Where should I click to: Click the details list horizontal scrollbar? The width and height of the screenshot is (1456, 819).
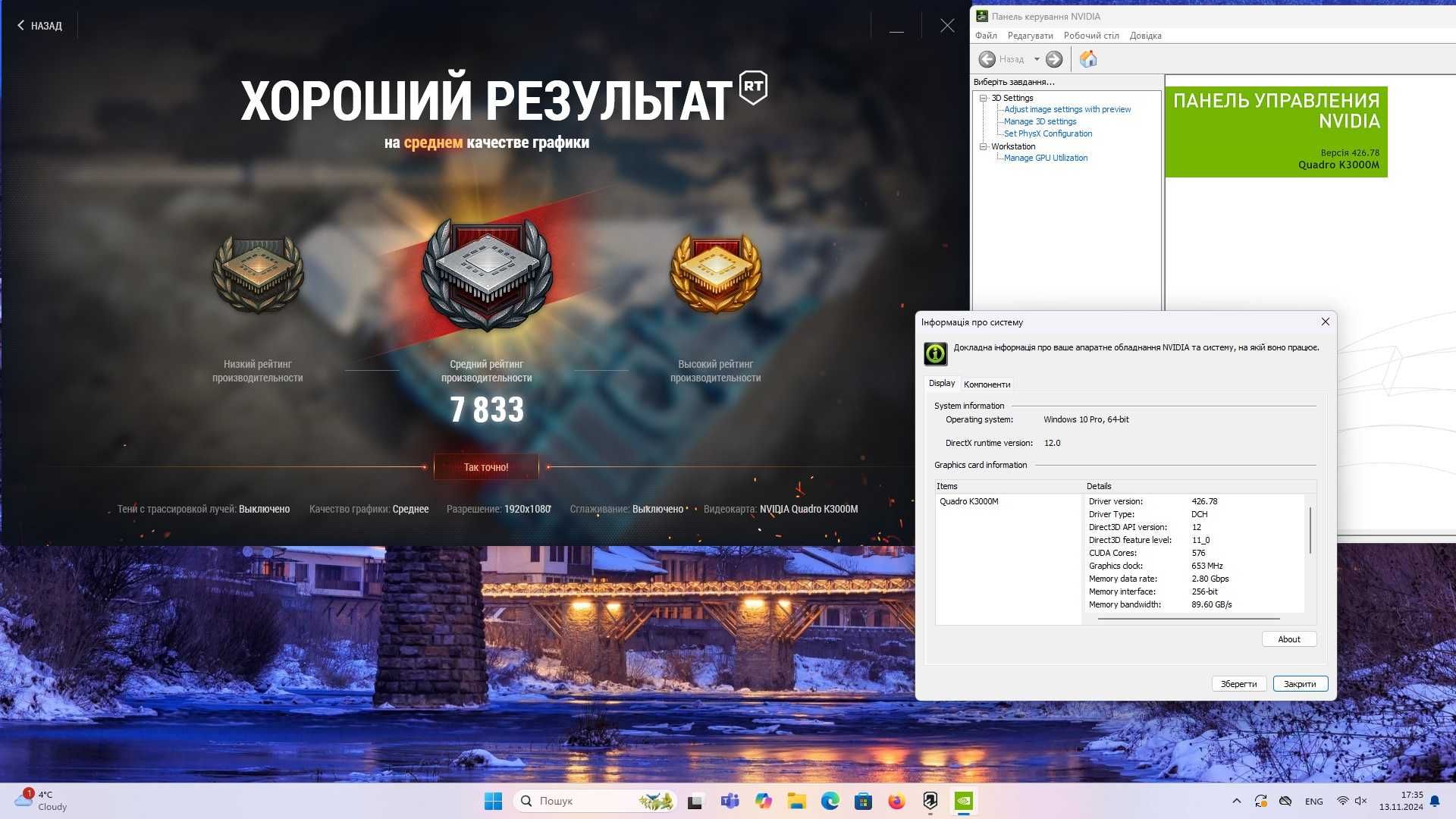[1189, 619]
